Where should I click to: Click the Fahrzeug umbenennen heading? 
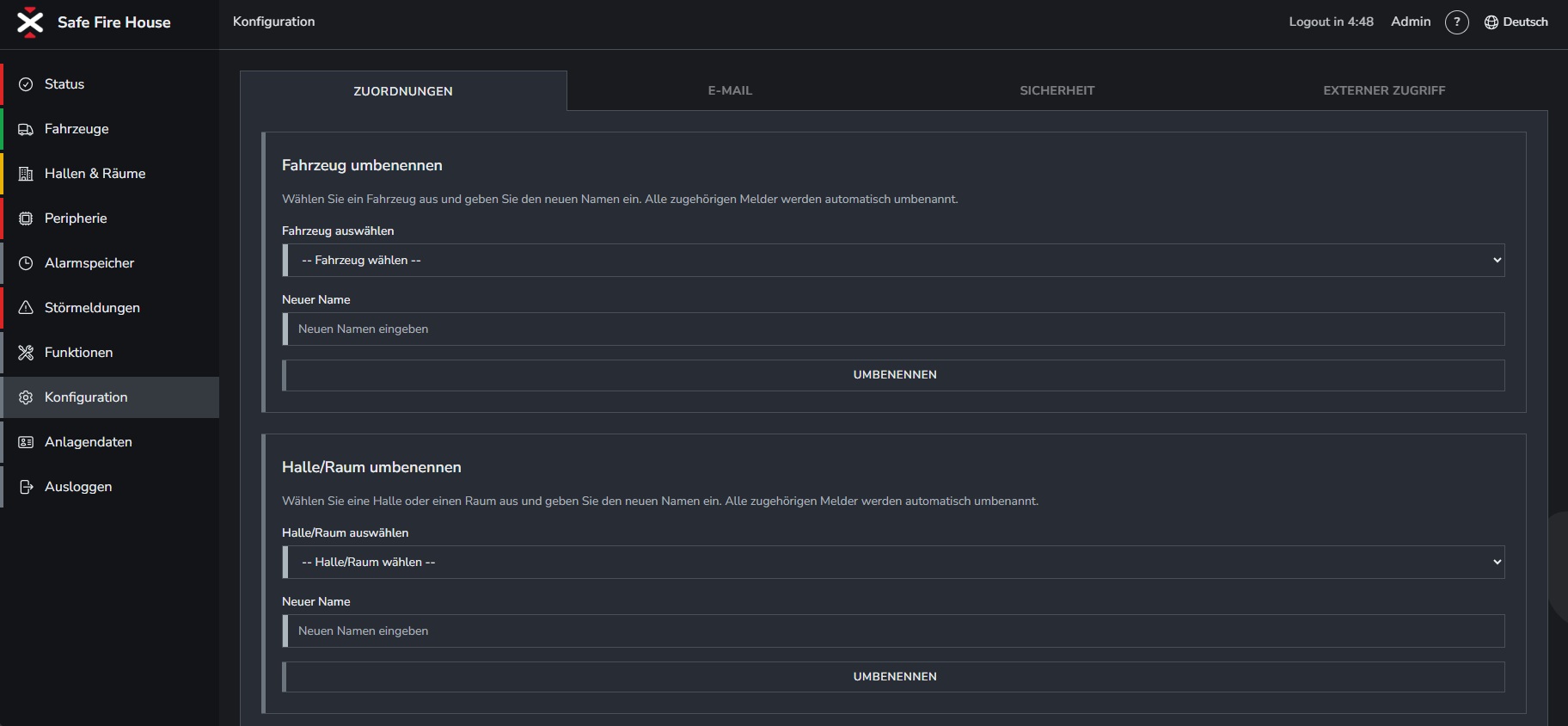coord(362,165)
